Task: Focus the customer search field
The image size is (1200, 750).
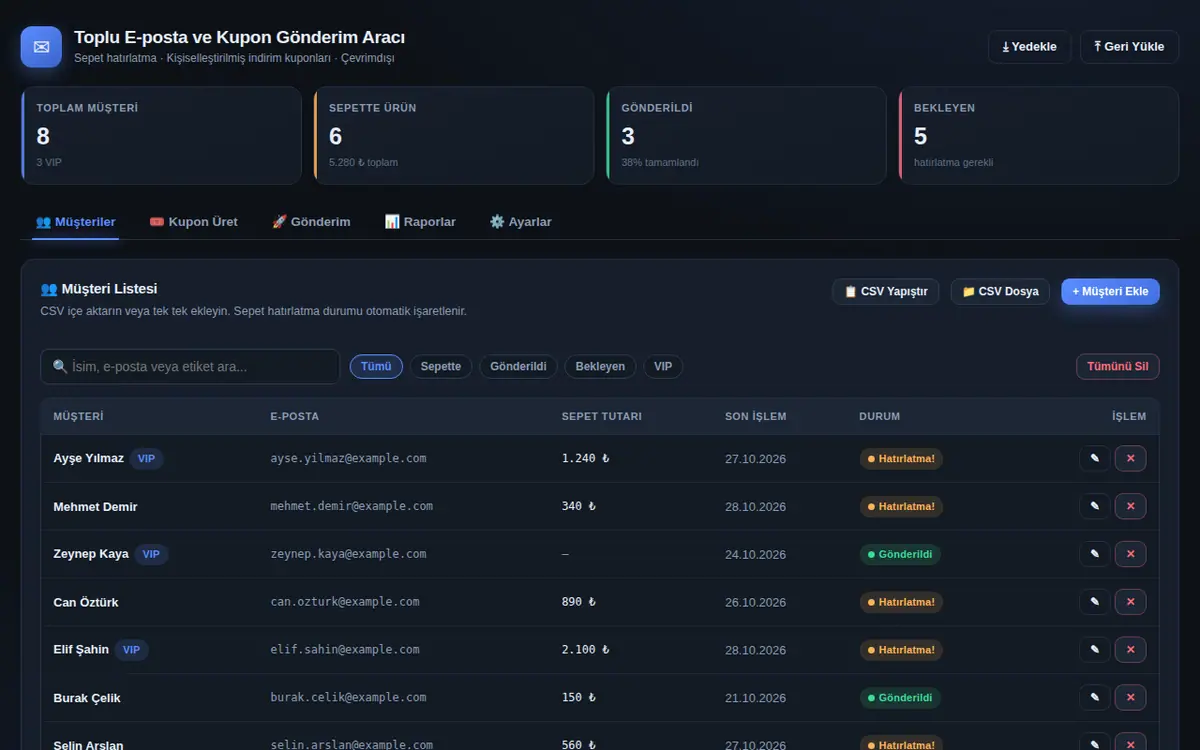Action: [x=190, y=367]
